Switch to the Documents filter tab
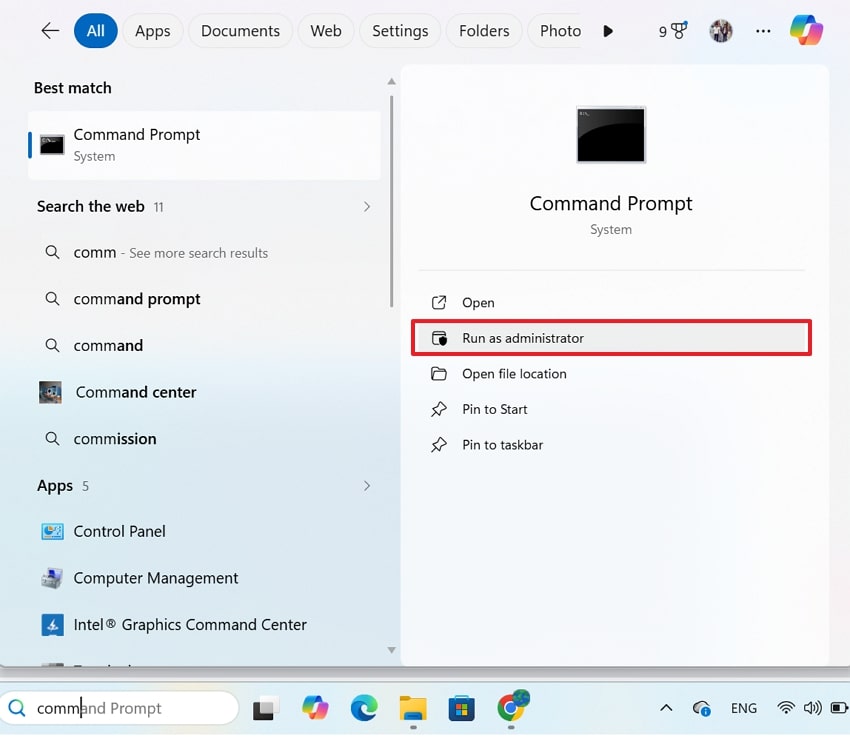 pyautogui.click(x=240, y=31)
